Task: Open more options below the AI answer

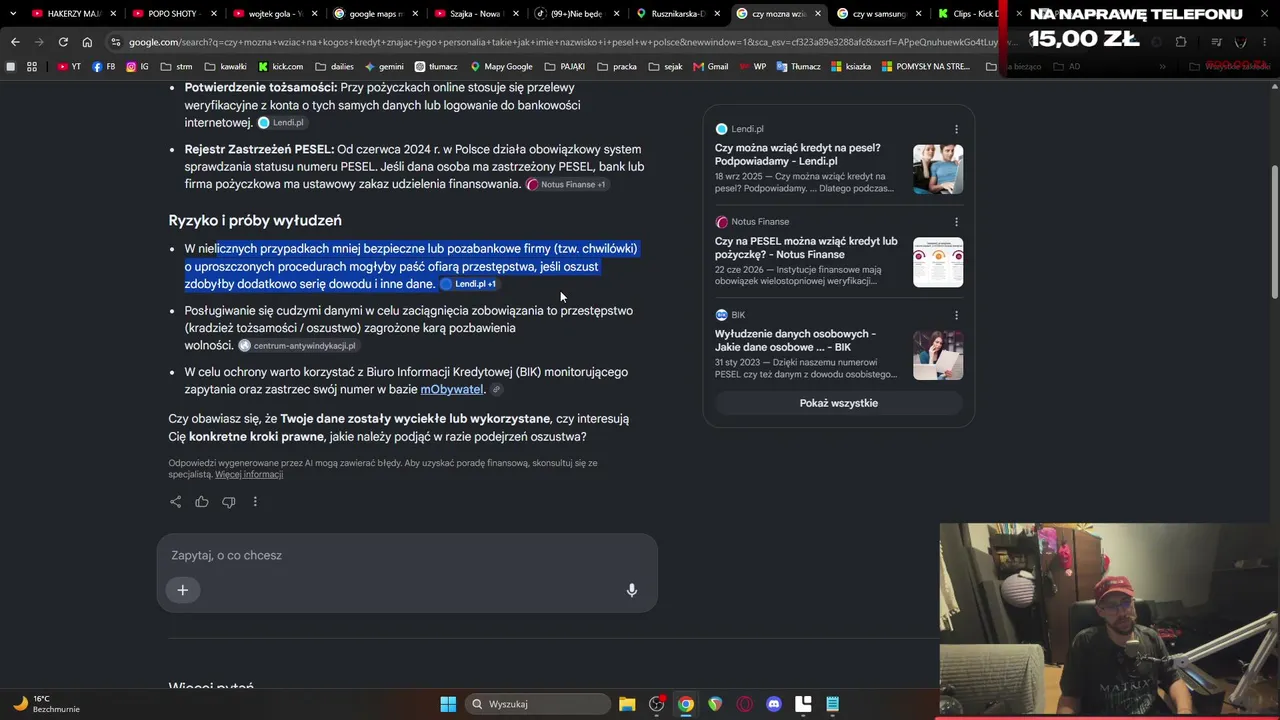Action: point(255,502)
